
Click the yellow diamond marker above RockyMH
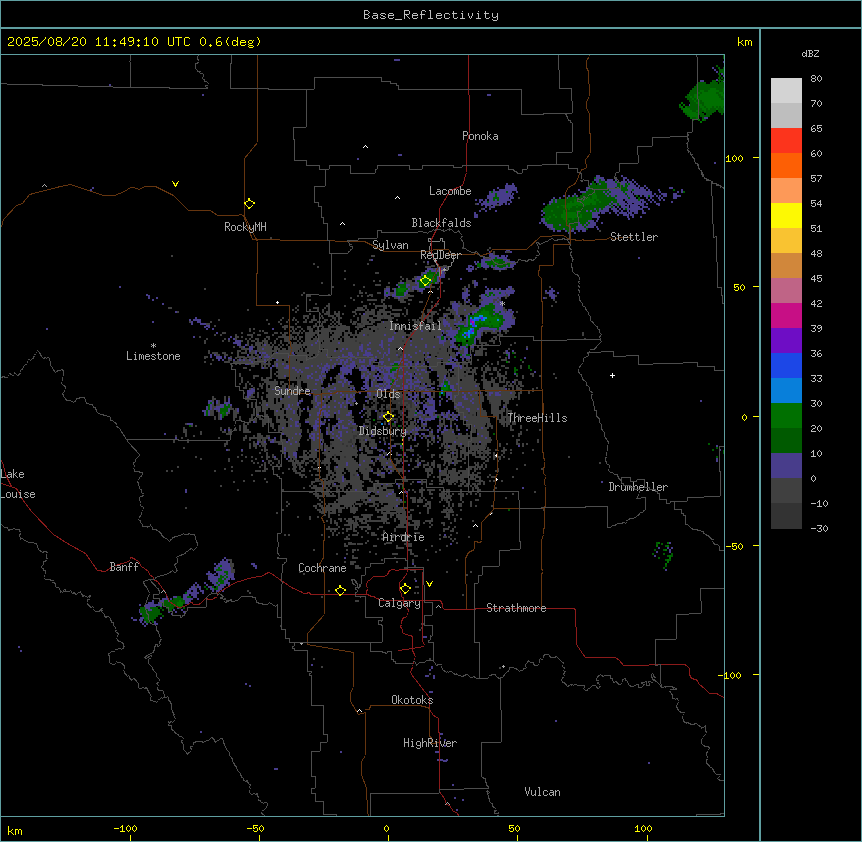249,204
